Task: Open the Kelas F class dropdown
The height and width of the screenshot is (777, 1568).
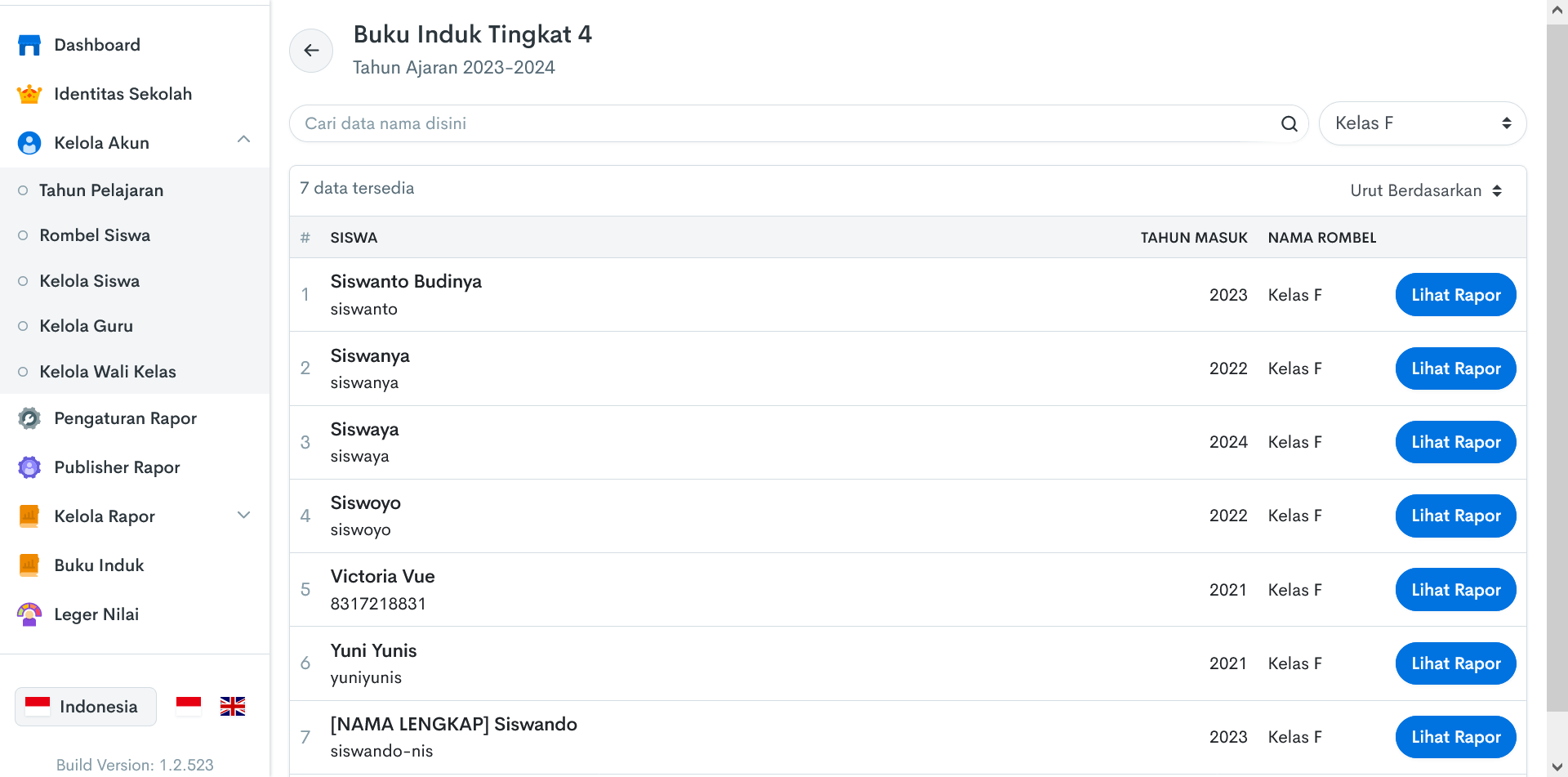Action: coord(1422,123)
